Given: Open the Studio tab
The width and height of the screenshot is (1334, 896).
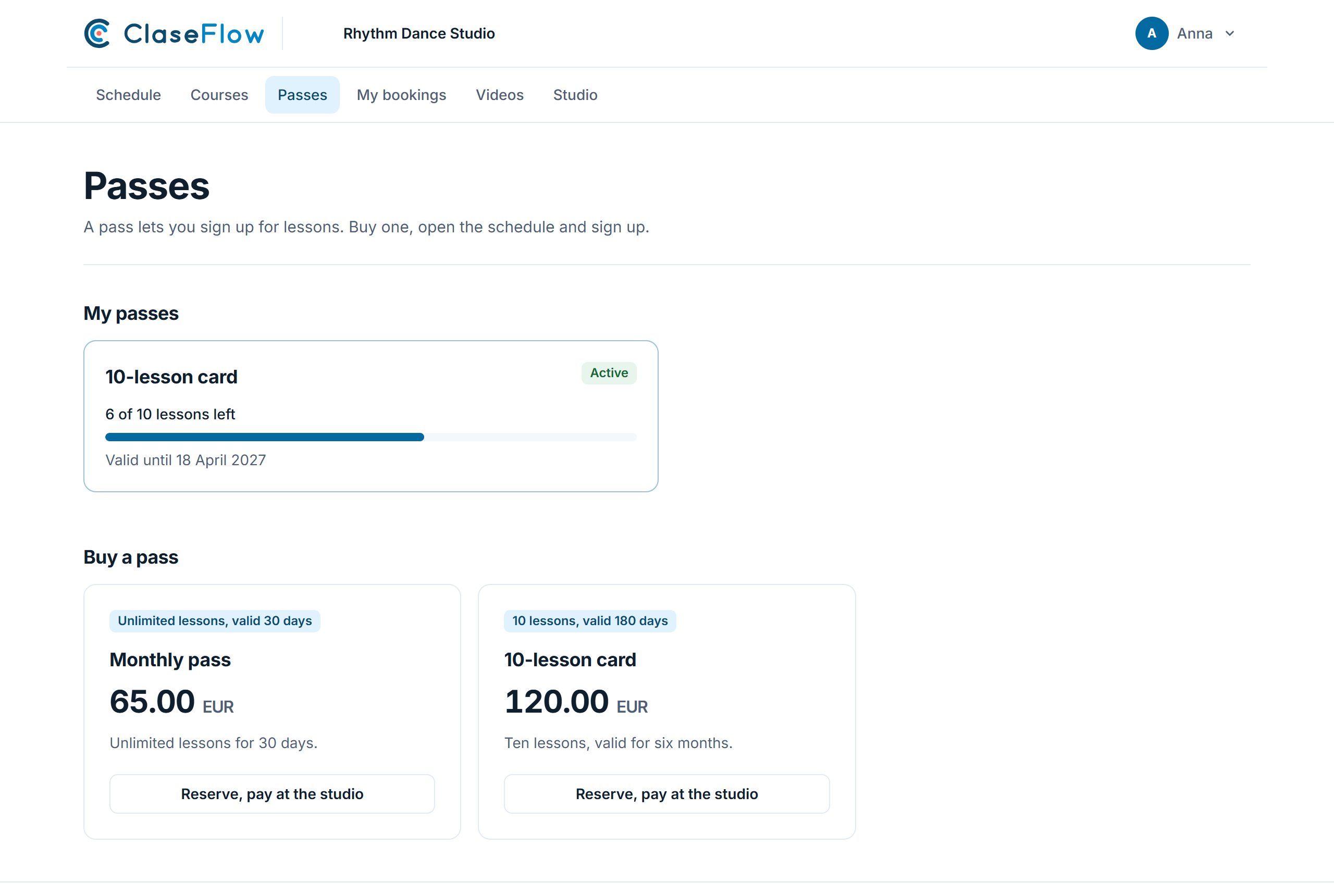Looking at the screenshot, I should coord(575,95).
